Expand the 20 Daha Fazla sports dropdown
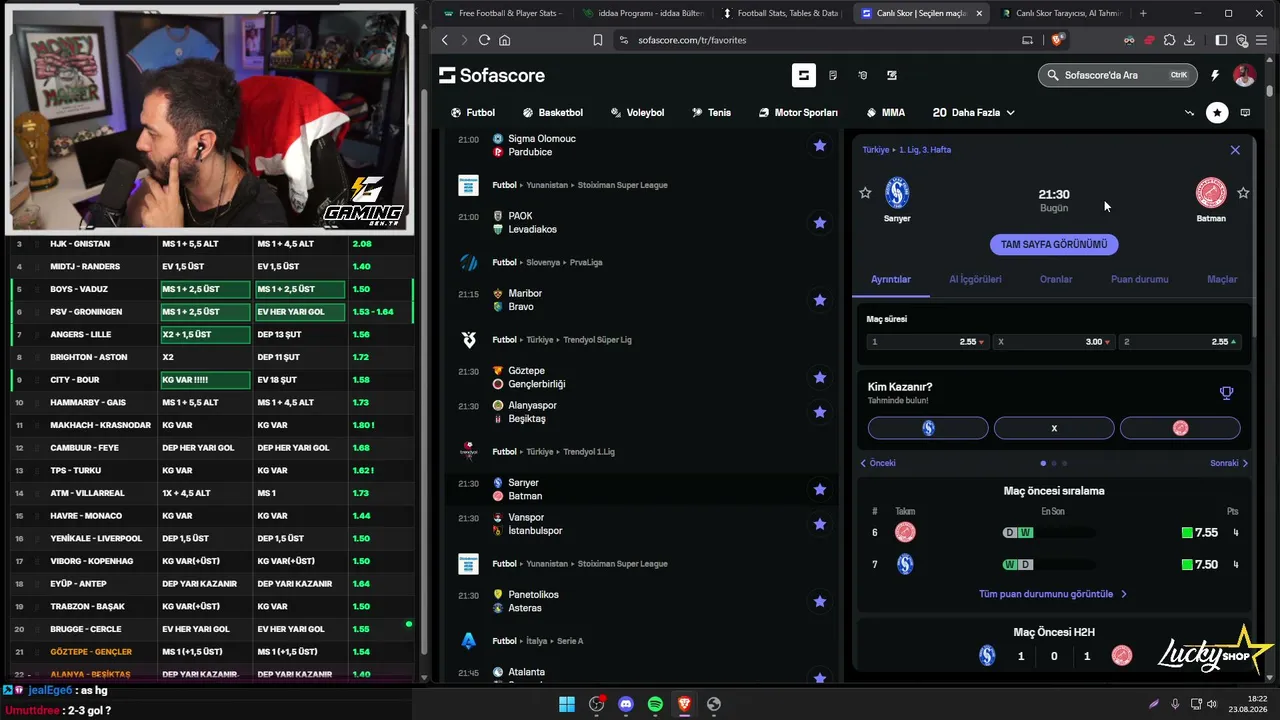The height and width of the screenshot is (720, 1280). [974, 113]
